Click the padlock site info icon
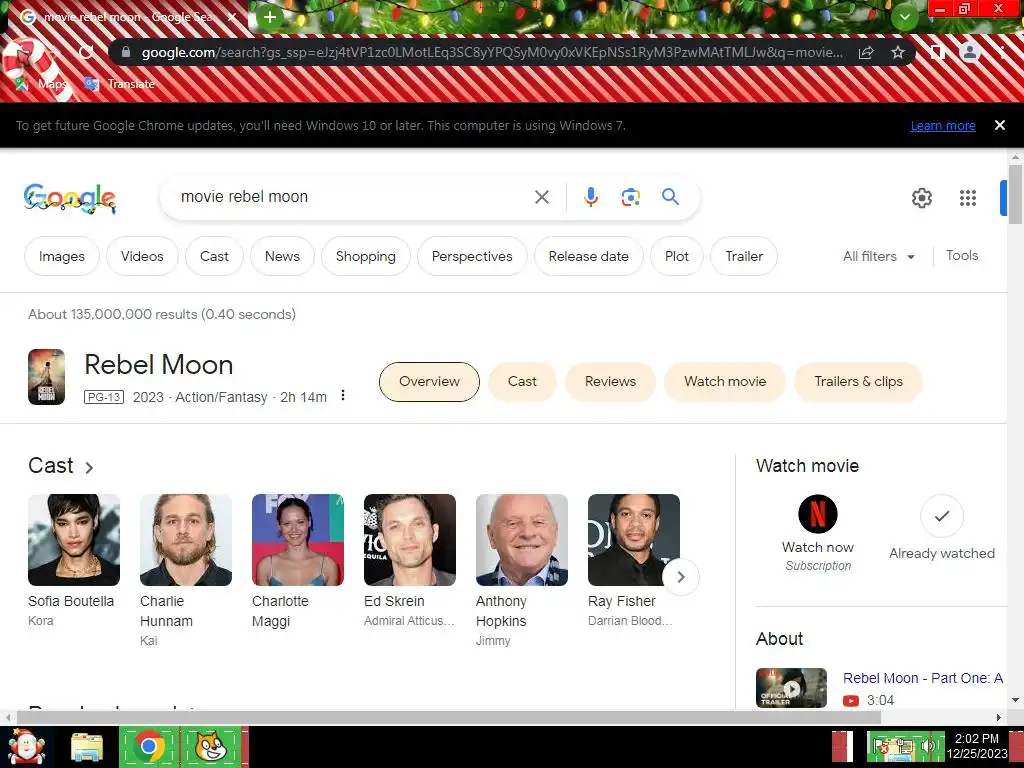The image size is (1024, 768). (126, 52)
